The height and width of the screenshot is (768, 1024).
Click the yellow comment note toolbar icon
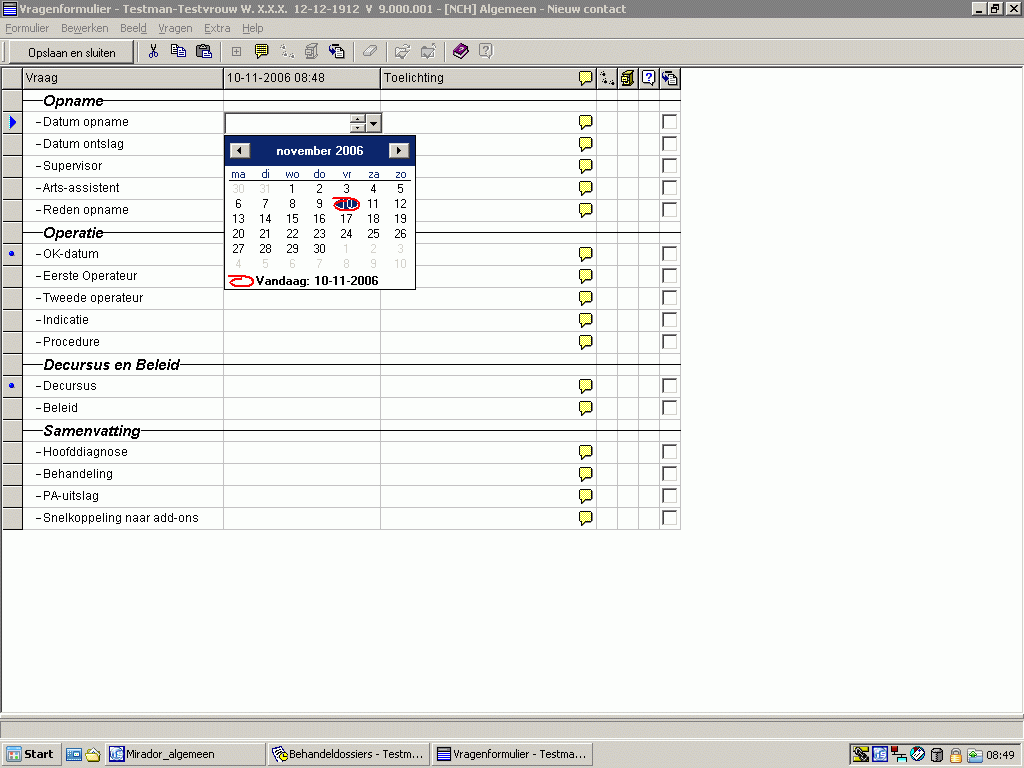[x=262, y=52]
